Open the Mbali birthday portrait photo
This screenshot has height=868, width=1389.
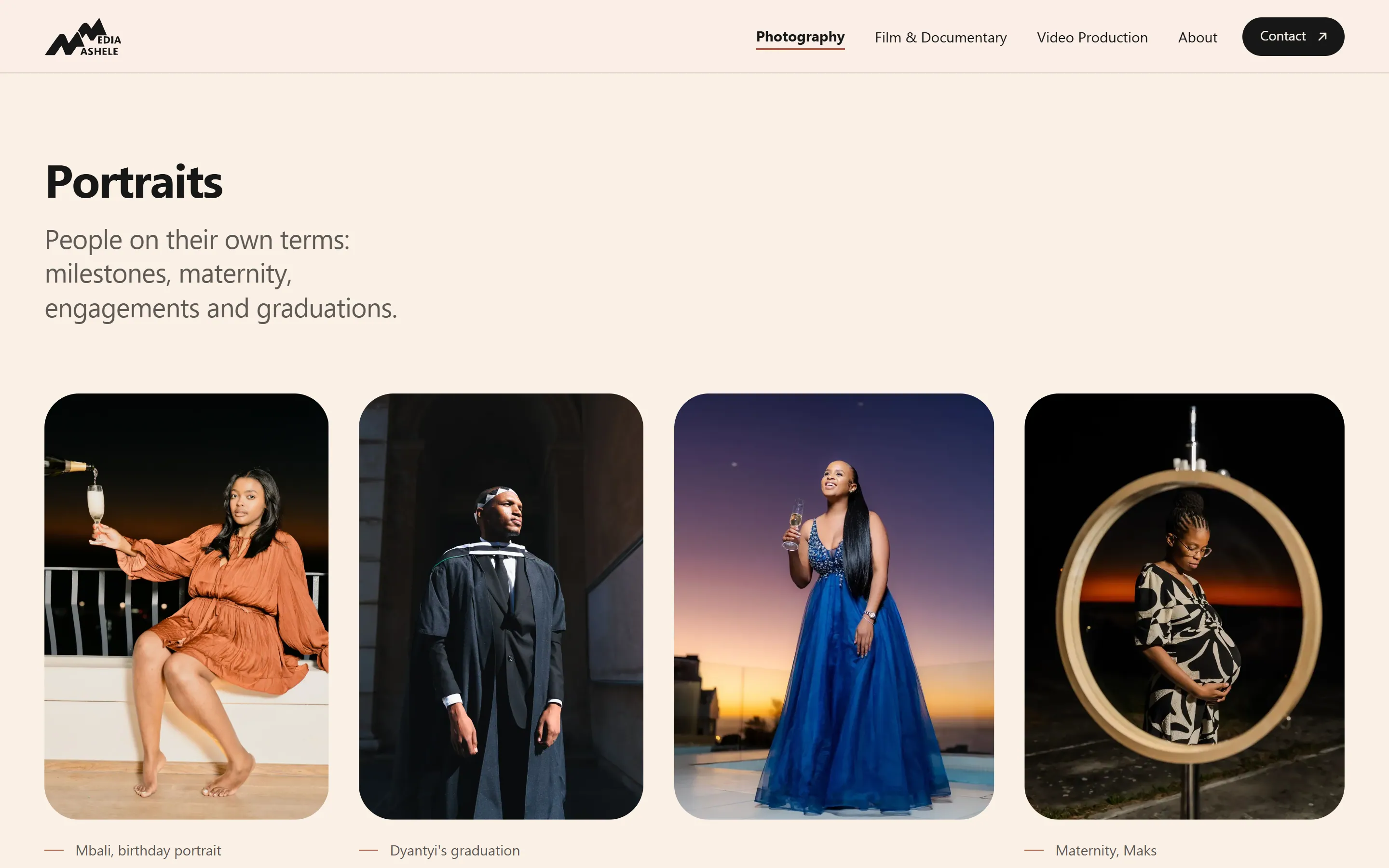tap(187, 606)
